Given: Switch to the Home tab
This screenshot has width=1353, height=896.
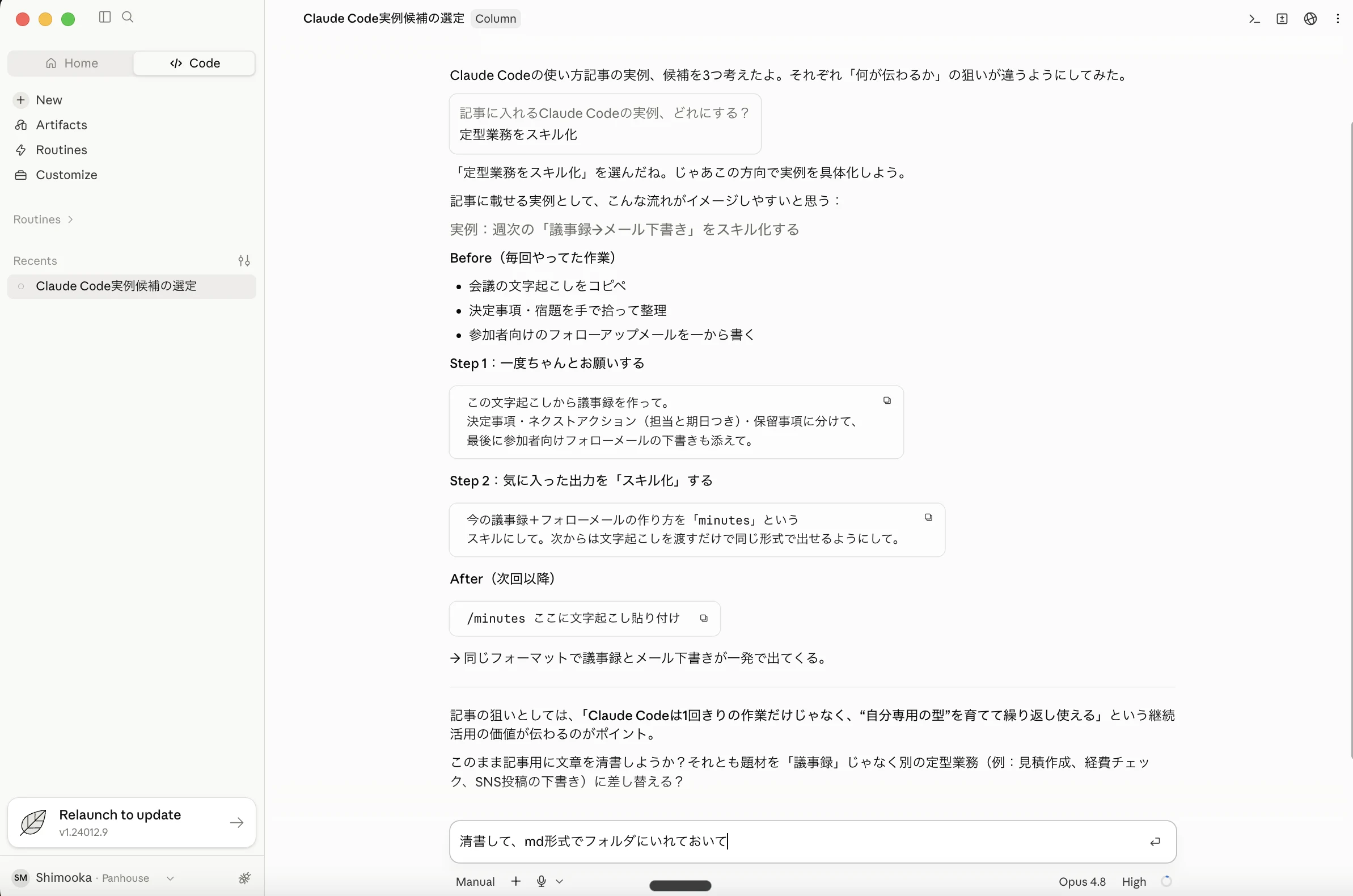Looking at the screenshot, I should (x=71, y=64).
